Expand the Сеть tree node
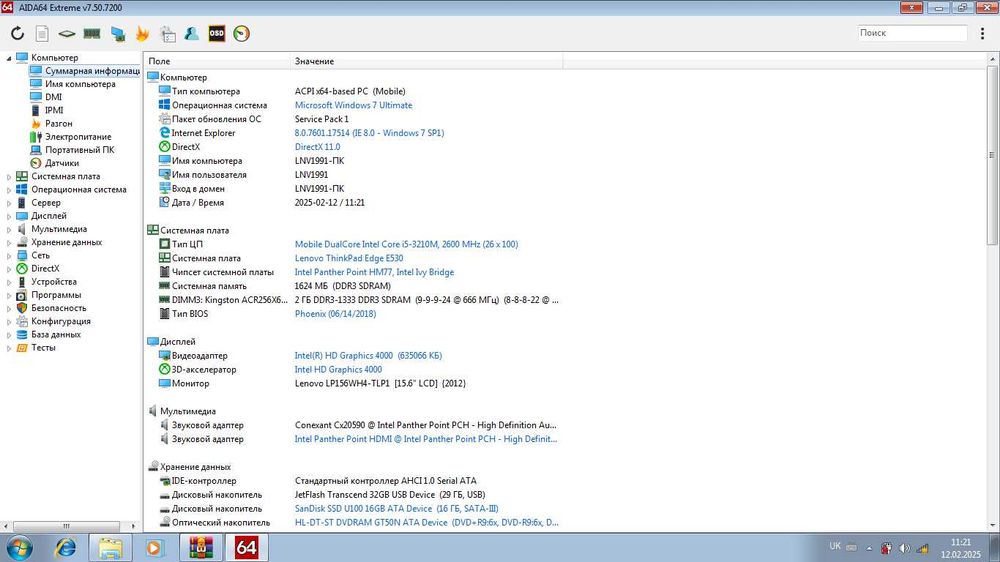 9,256
